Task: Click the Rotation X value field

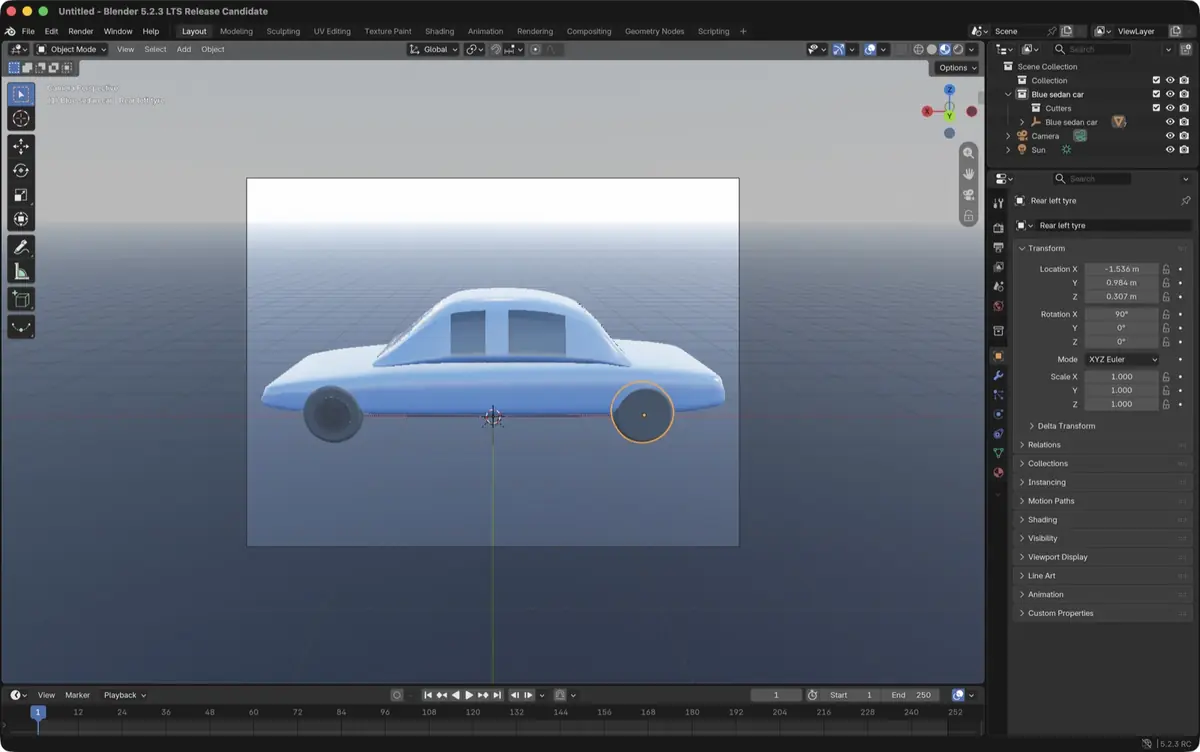Action: tap(1122, 314)
